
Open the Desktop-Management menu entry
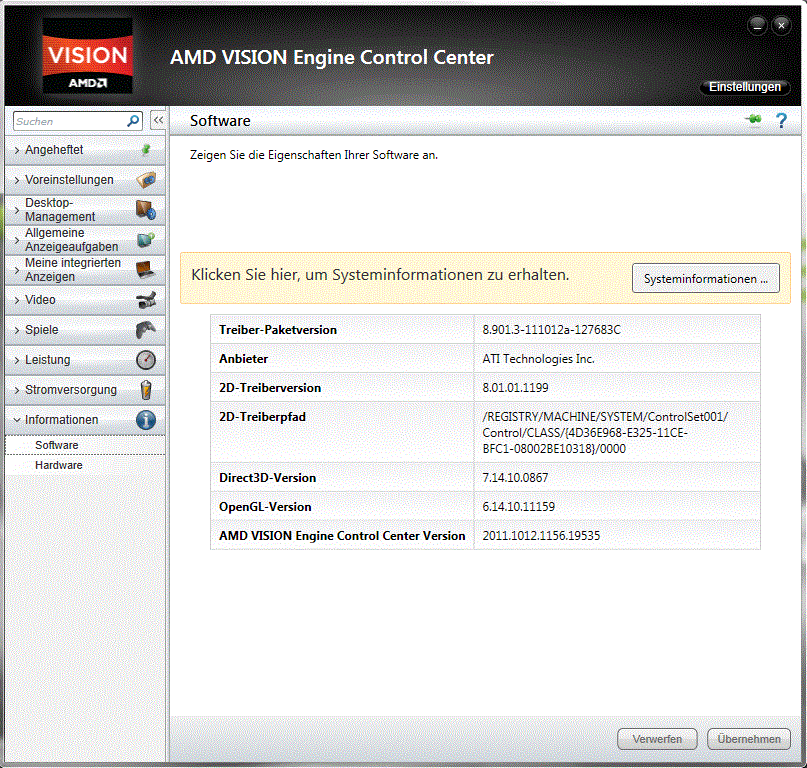(x=85, y=210)
